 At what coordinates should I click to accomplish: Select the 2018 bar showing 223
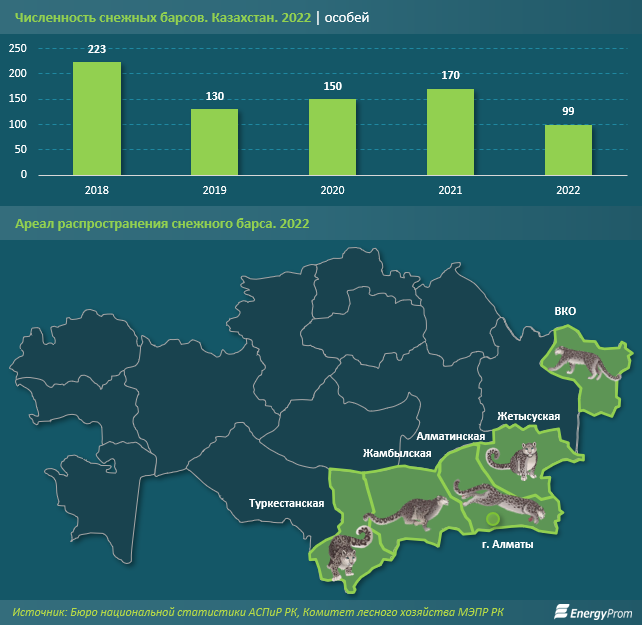(97, 119)
